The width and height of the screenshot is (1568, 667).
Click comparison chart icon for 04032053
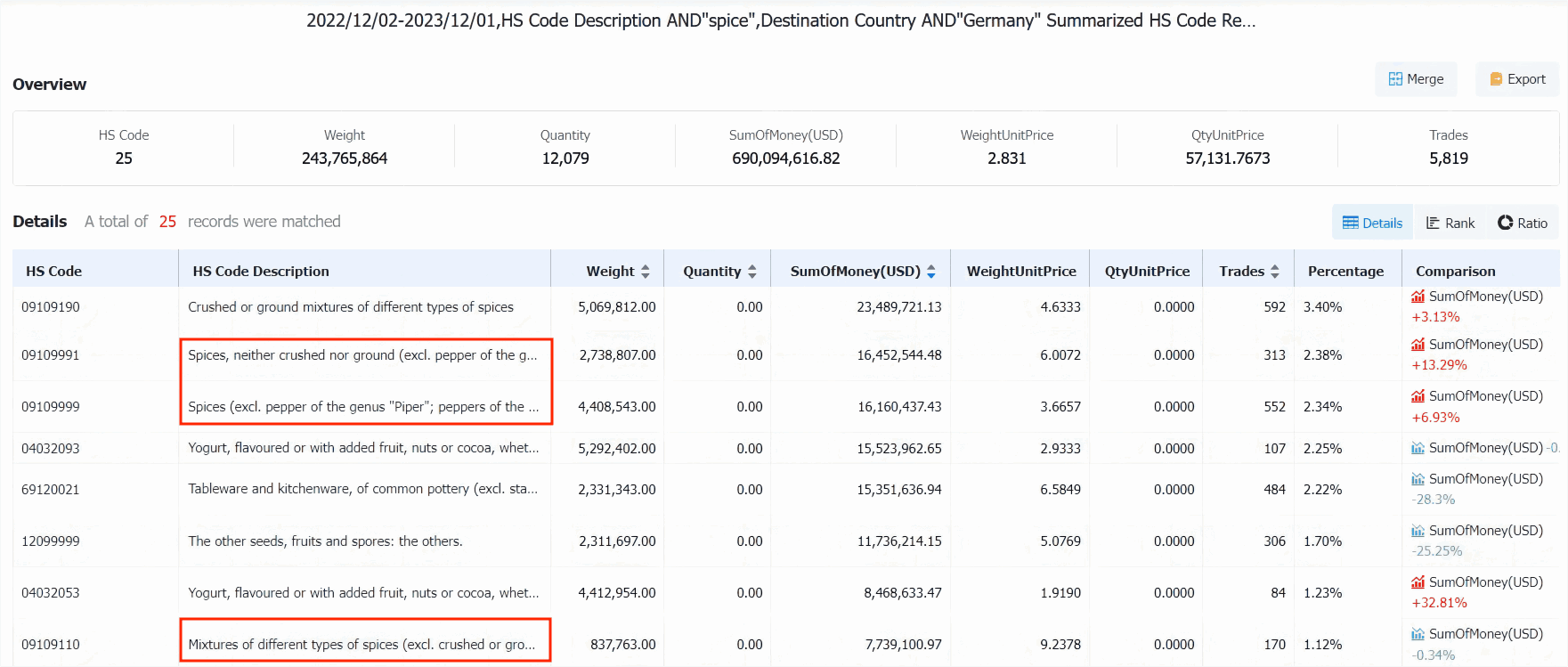coord(1418,582)
